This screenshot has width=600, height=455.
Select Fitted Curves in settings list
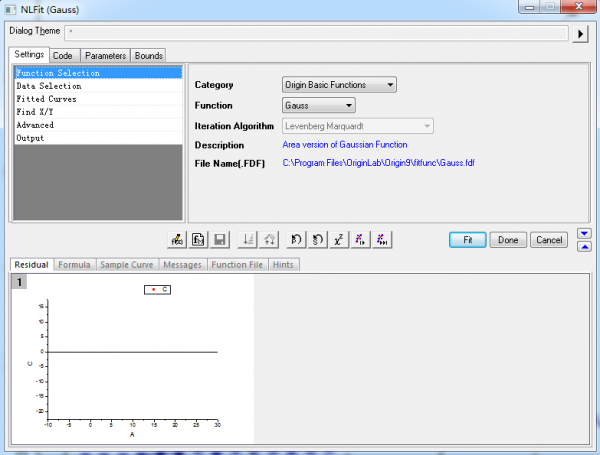pos(98,99)
